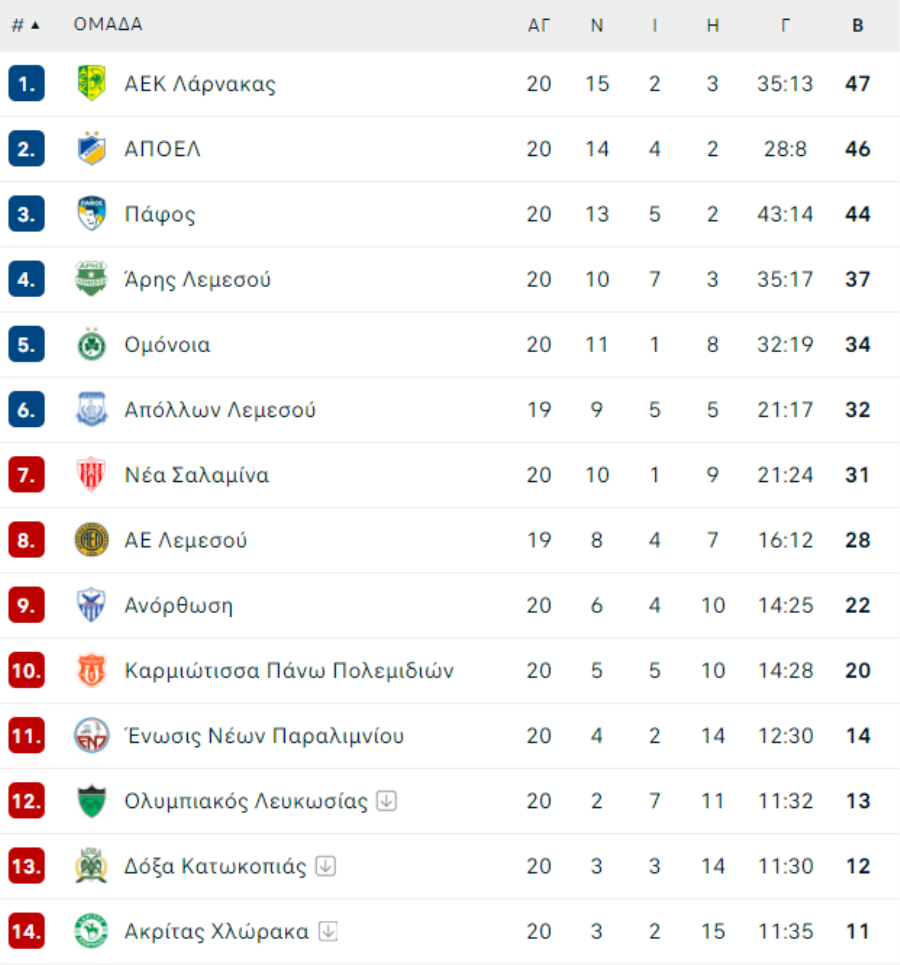900x965 pixels.
Task: Open the Άρης Λεμεσού team page
Action: [198, 279]
